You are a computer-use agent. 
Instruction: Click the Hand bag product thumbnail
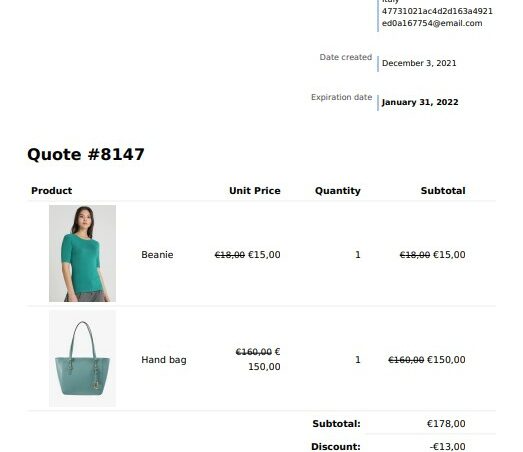pyautogui.click(x=82, y=359)
